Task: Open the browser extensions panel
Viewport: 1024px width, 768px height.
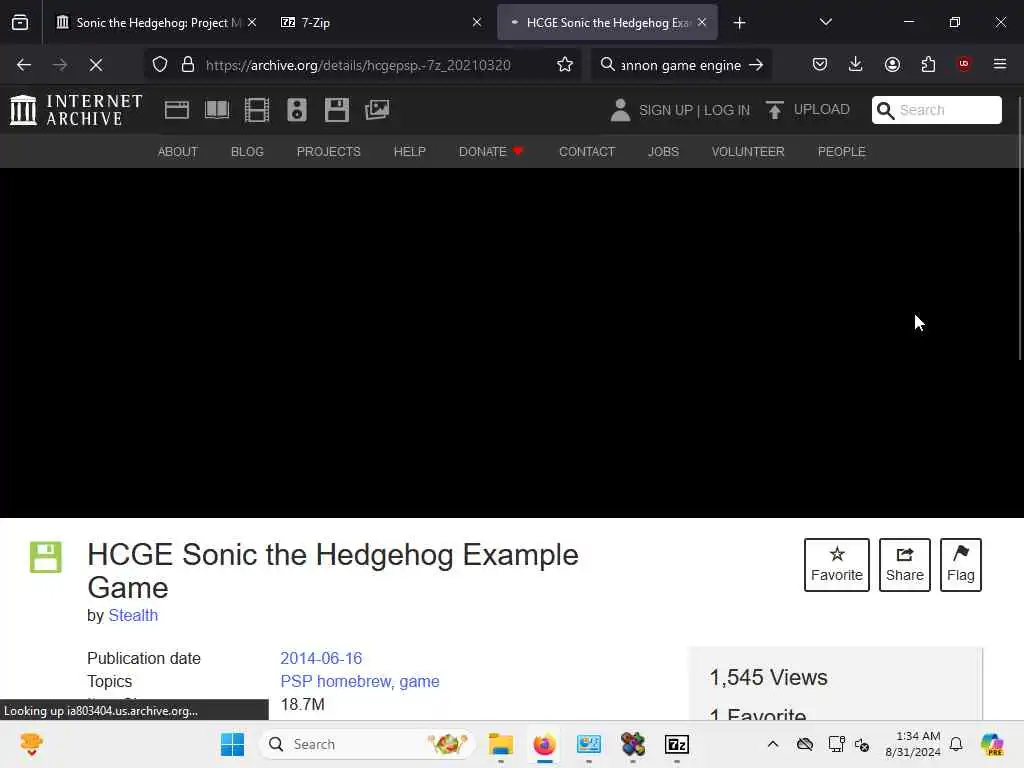Action: click(928, 64)
